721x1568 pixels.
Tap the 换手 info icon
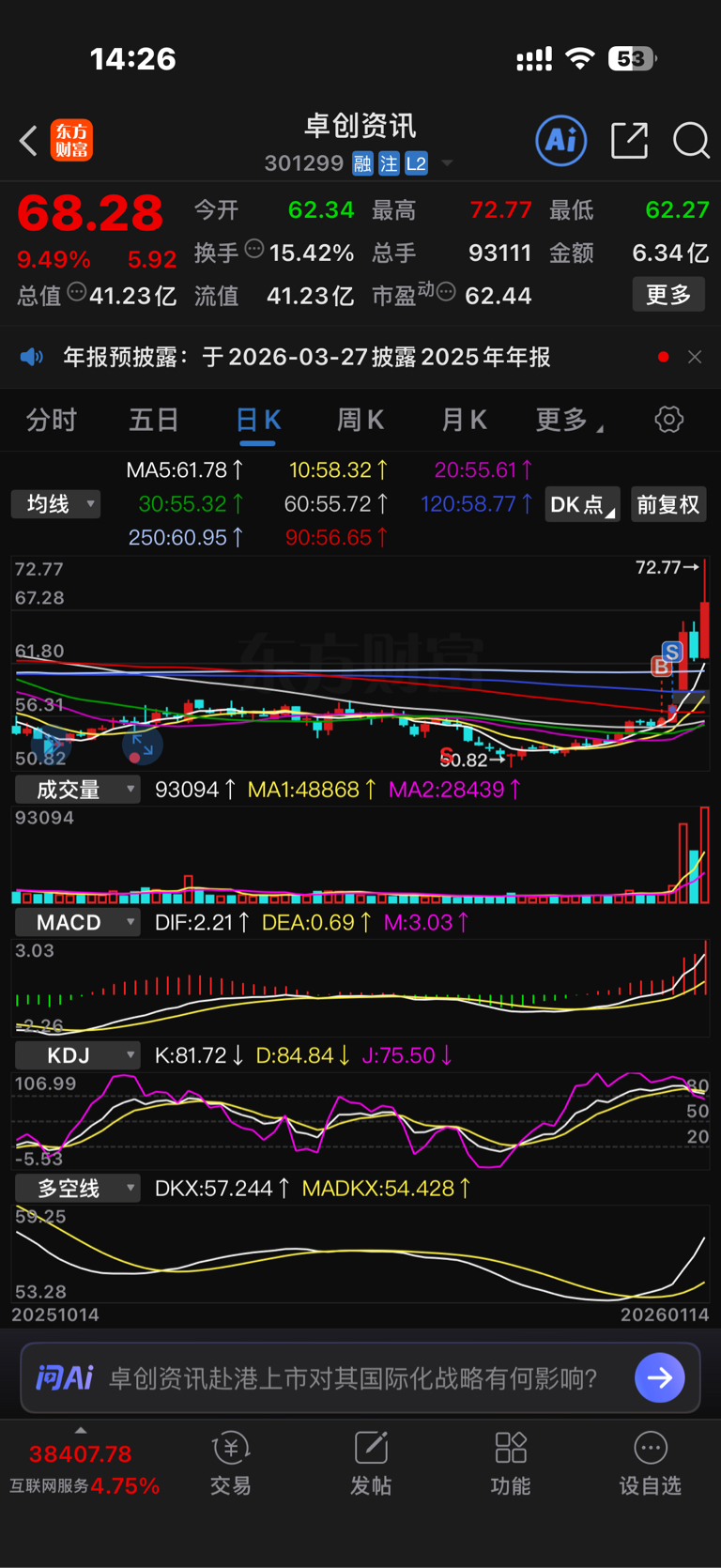(254, 249)
